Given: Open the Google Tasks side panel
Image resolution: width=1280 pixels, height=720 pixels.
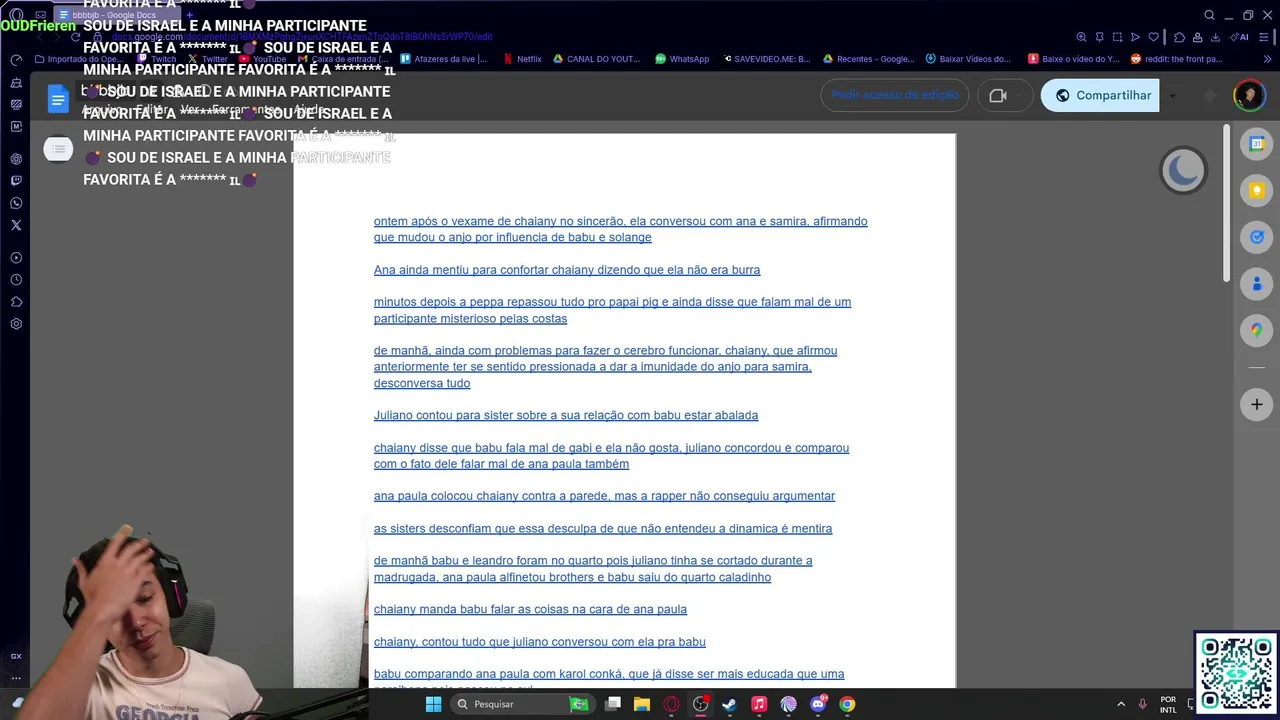Looking at the screenshot, I should coord(1257,237).
